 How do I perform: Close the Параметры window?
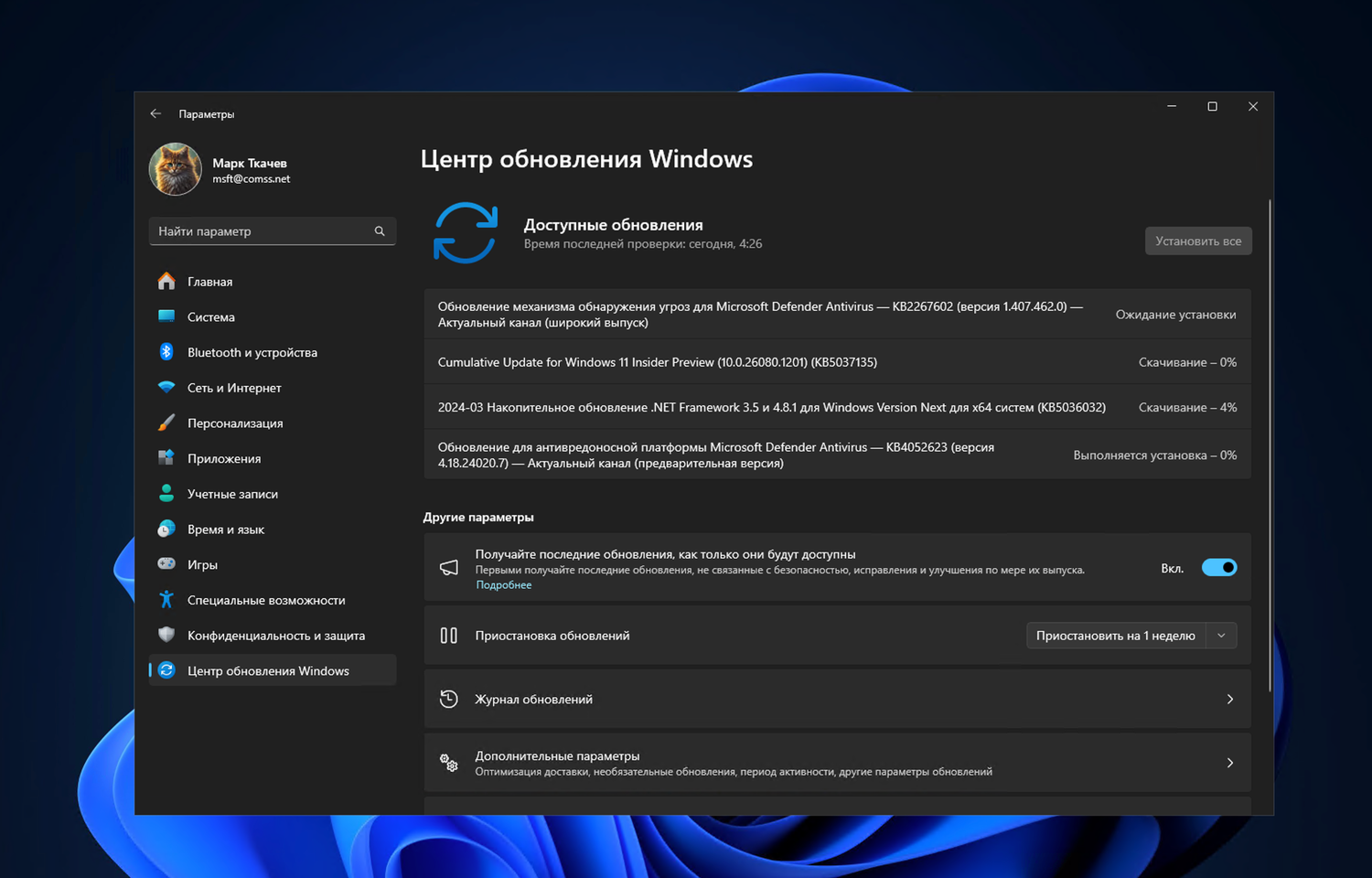(1253, 107)
